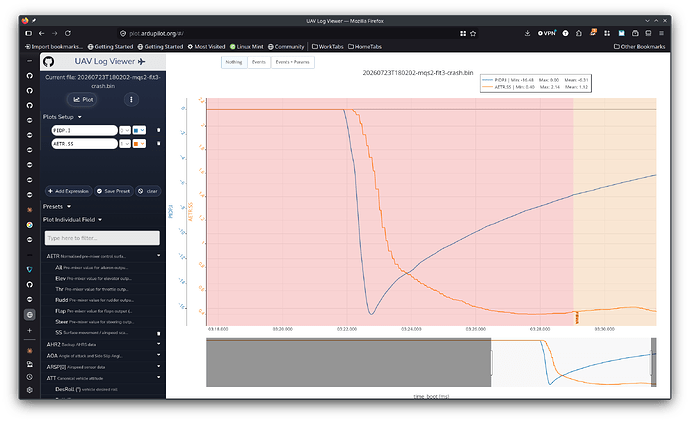Go back with the browser back arrow
Image resolution: width=690 pixels, height=421 pixels.
[41, 33]
